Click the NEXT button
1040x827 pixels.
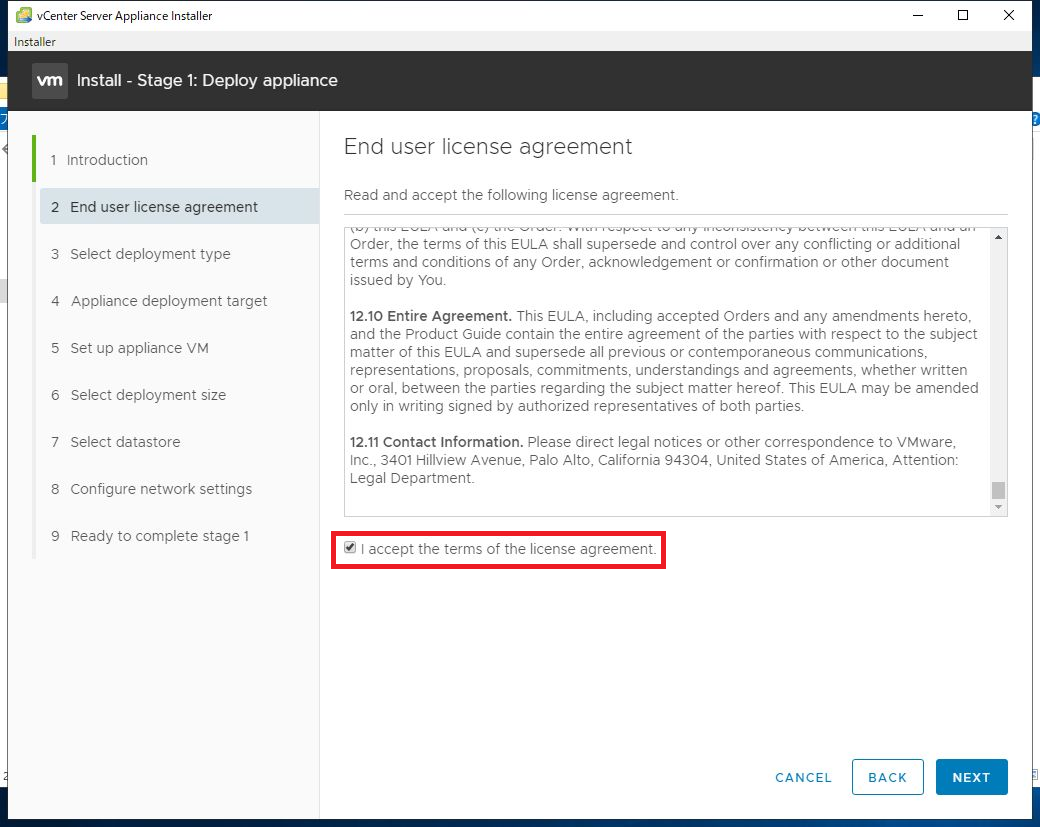click(972, 777)
